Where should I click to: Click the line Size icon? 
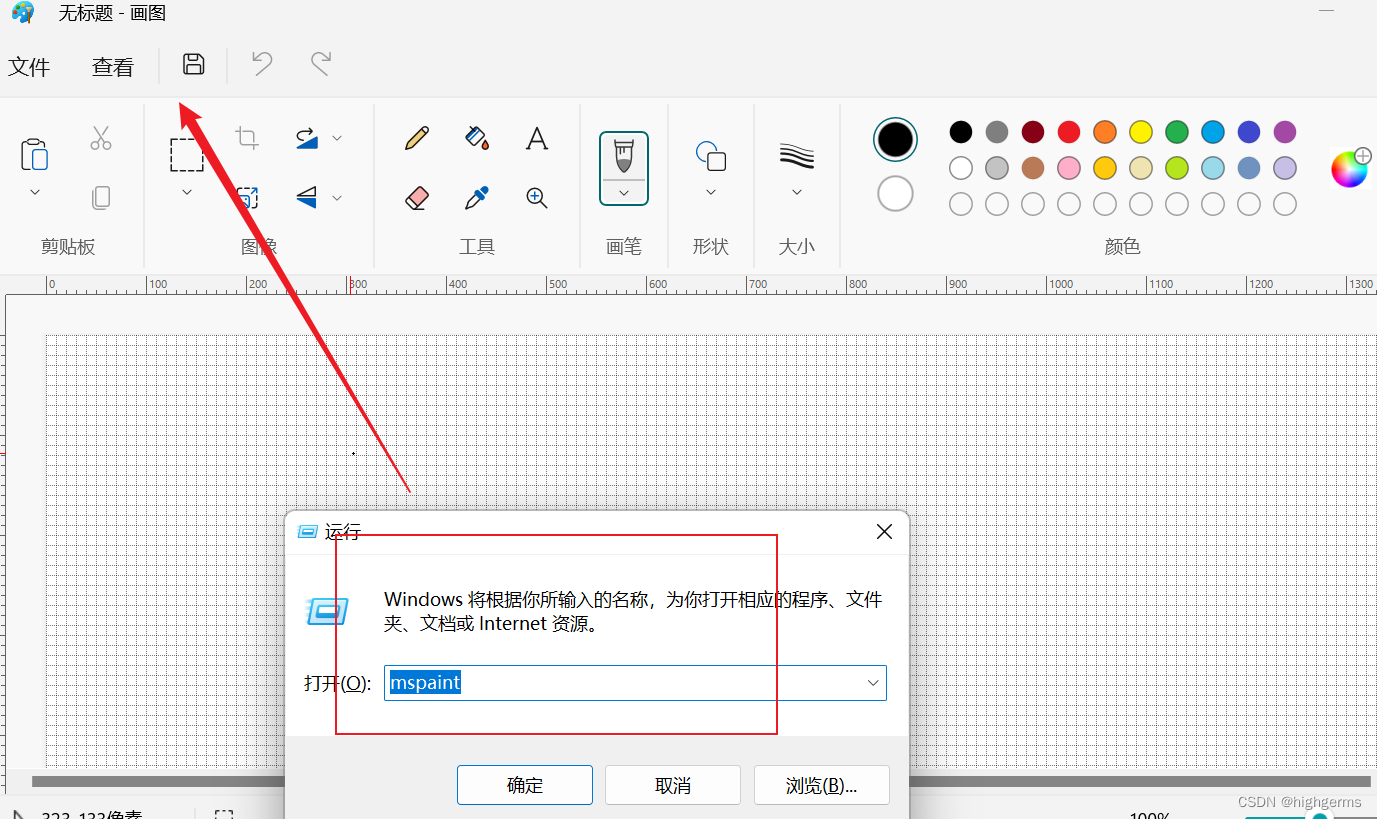[x=797, y=155]
